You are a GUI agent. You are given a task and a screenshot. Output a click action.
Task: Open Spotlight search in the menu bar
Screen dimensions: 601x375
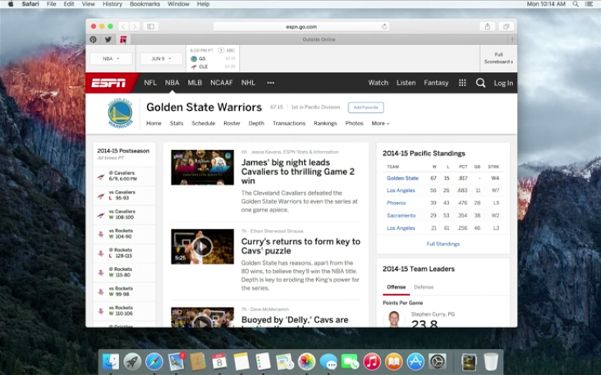coord(575,4)
